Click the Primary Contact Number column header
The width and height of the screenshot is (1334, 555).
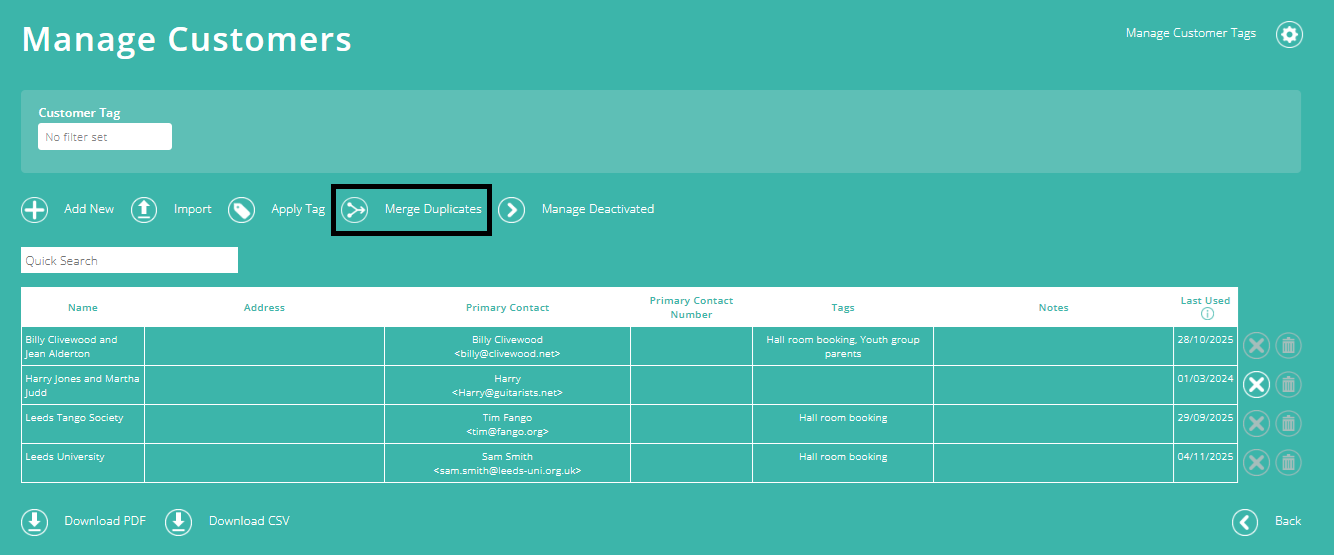coord(691,307)
